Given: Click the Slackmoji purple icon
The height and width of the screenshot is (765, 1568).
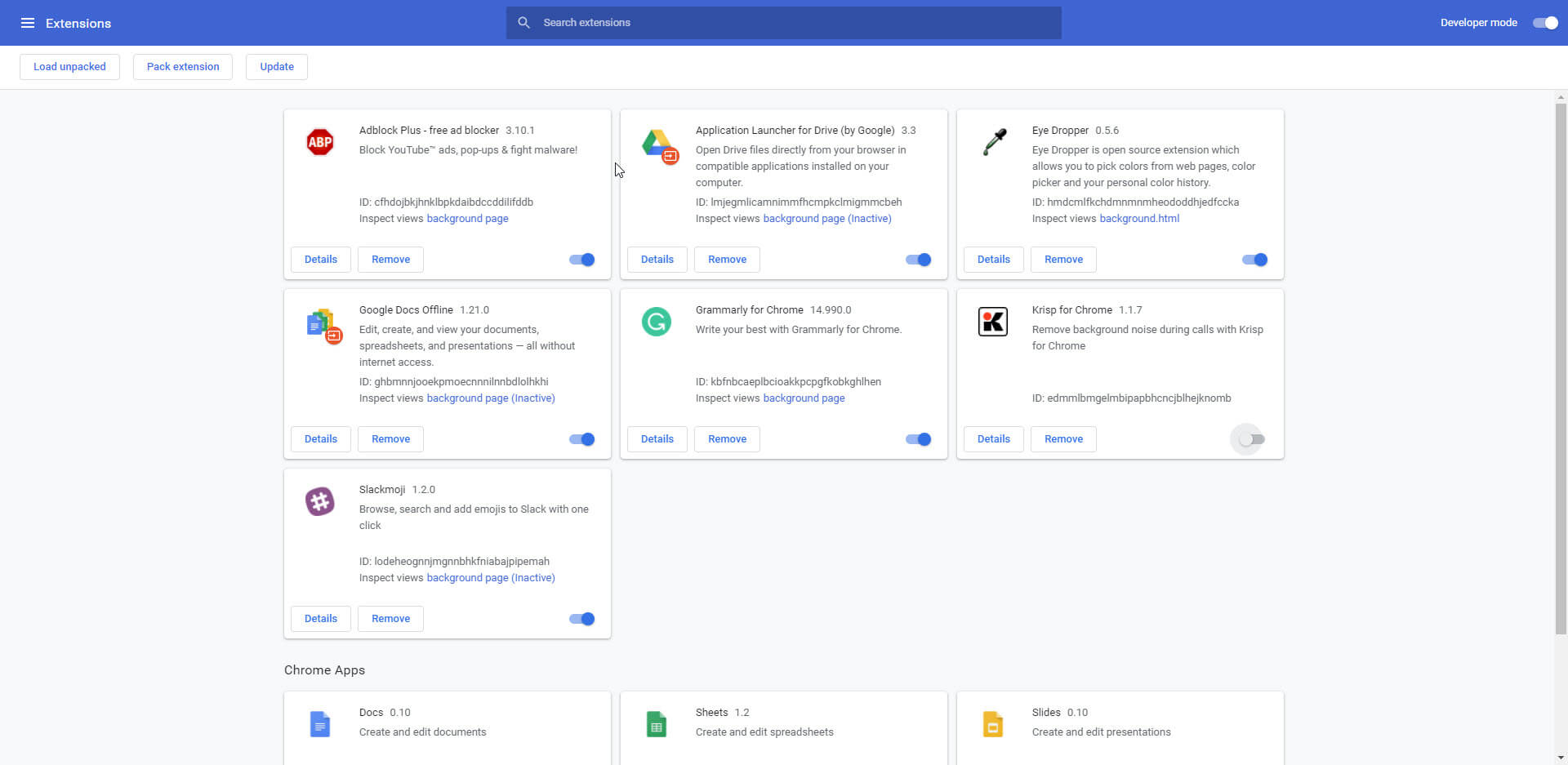Looking at the screenshot, I should point(320,501).
